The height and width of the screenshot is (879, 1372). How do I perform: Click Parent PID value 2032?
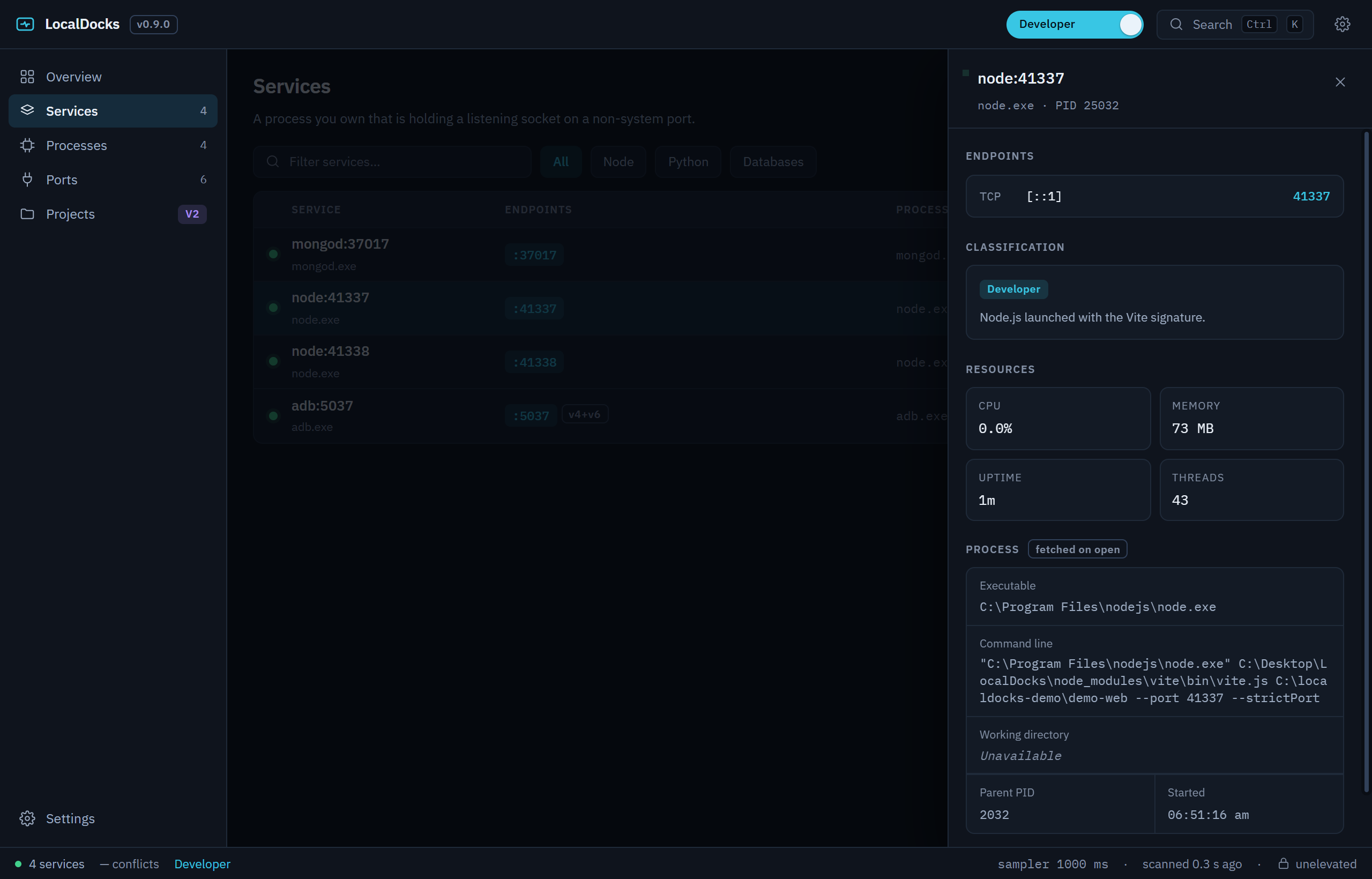[x=994, y=815]
